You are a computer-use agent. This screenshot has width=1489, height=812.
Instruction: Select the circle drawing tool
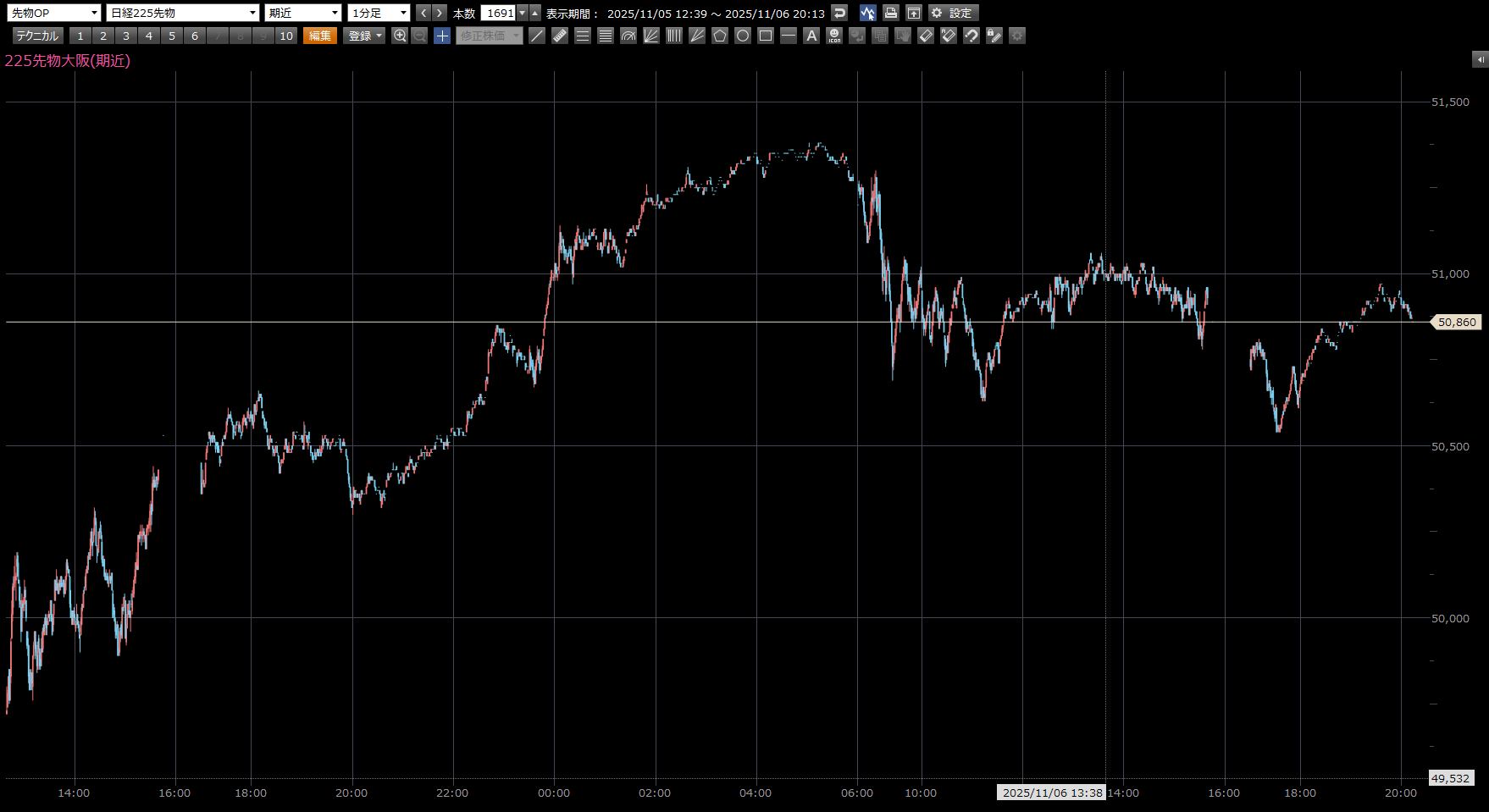[x=743, y=36]
